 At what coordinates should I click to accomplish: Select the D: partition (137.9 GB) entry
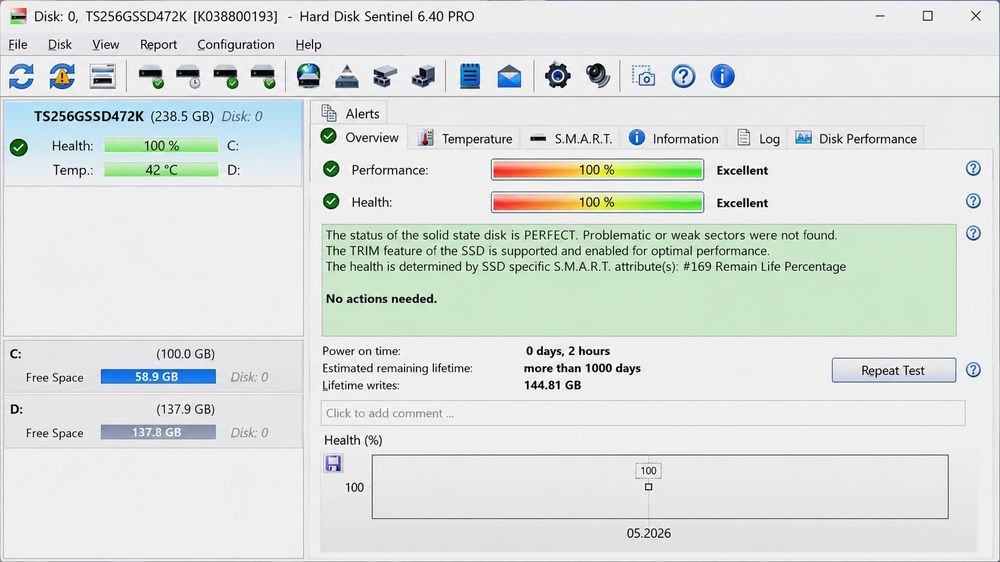(153, 421)
